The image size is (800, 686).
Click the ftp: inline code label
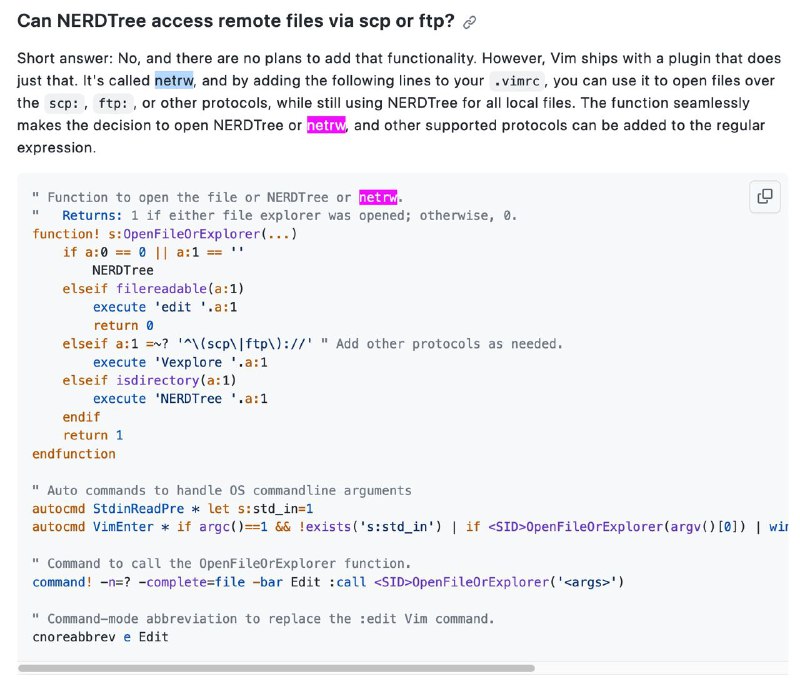tap(113, 104)
